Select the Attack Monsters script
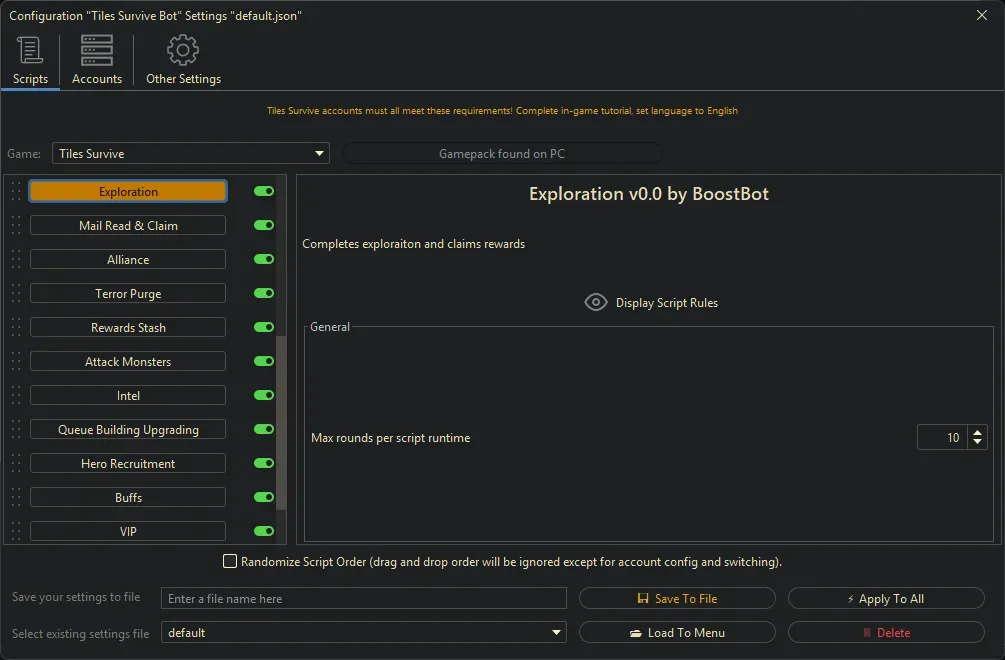Image resolution: width=1005 pixels, height=660 pixels. click(x=128, y=362)
